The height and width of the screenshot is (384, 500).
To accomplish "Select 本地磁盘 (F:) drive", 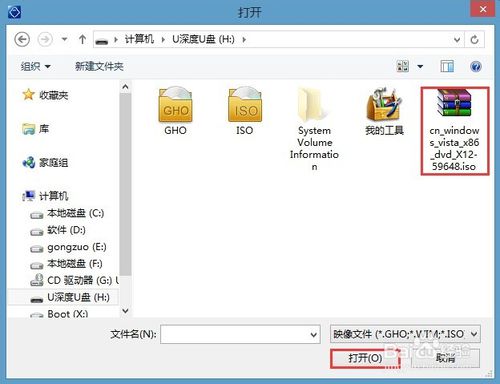I will (x=66, y=264).
